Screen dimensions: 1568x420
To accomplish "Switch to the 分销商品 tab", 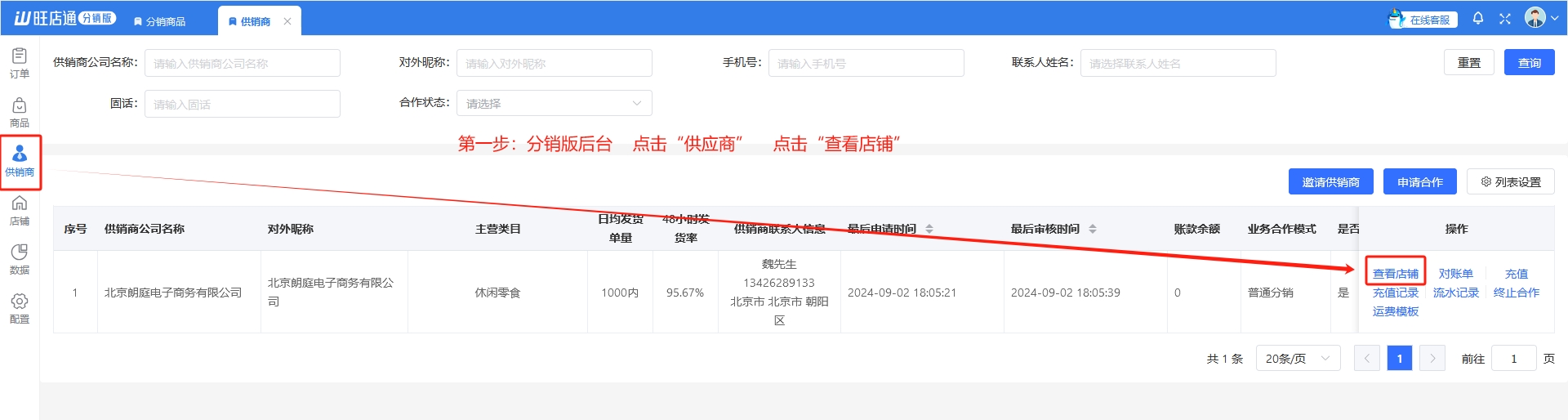I will [x=159, y=21].
